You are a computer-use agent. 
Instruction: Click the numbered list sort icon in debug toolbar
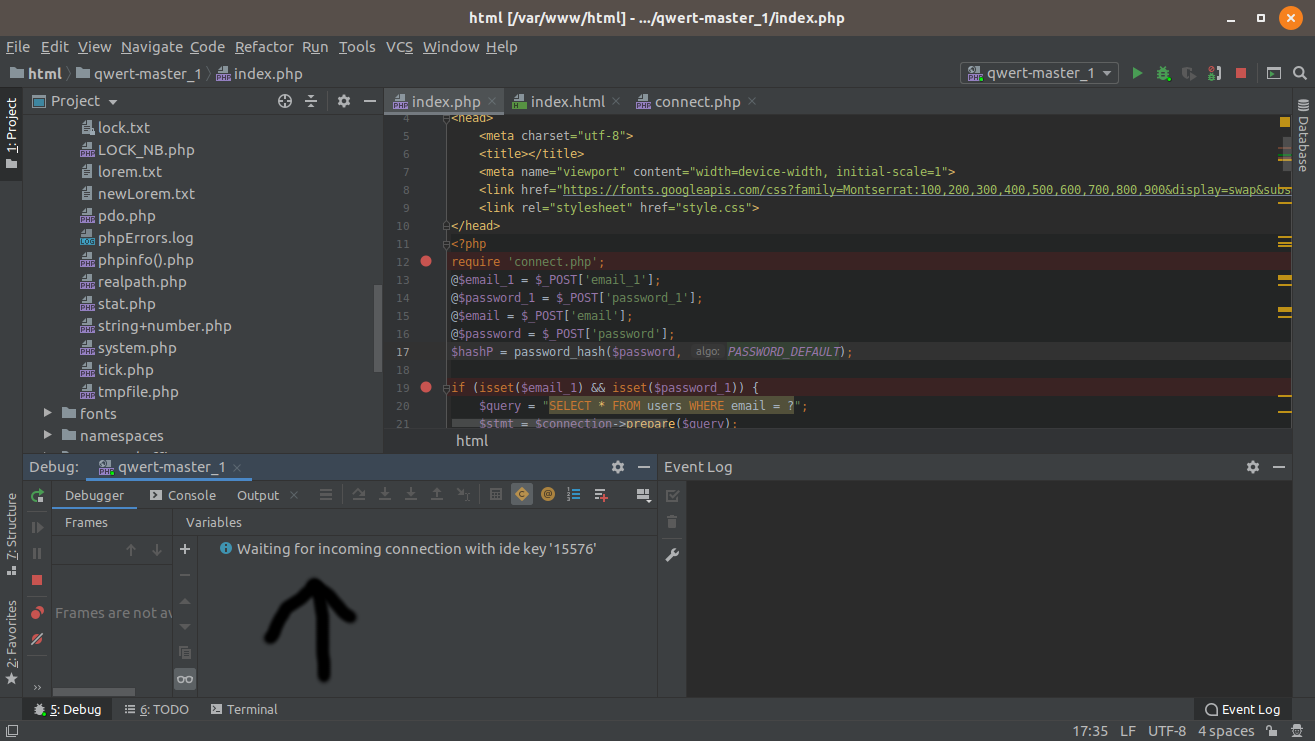coord(574,494)
